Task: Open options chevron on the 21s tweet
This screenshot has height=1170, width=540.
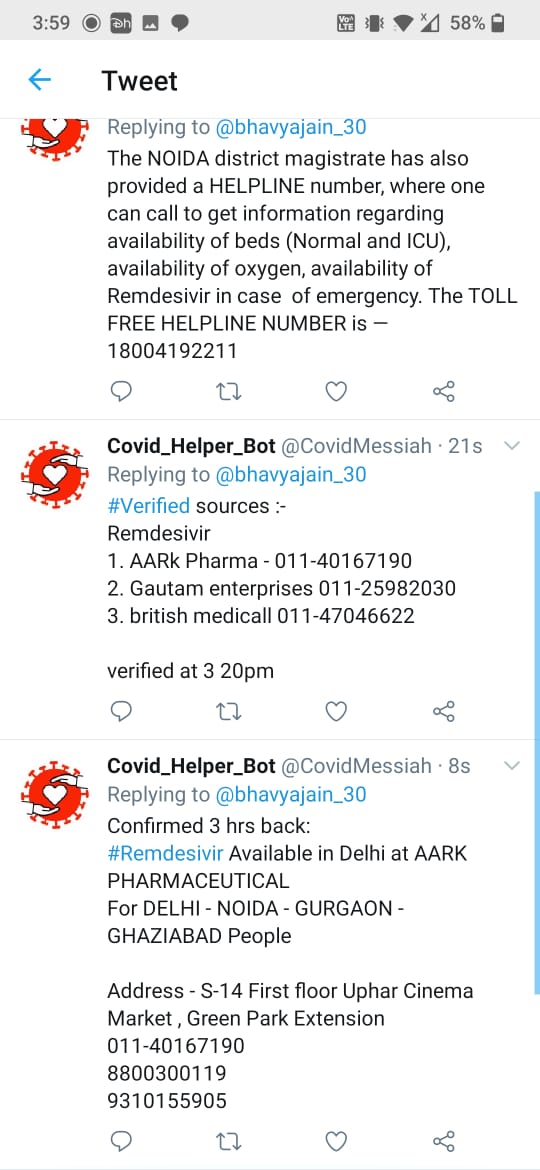Action: point(512,446)
